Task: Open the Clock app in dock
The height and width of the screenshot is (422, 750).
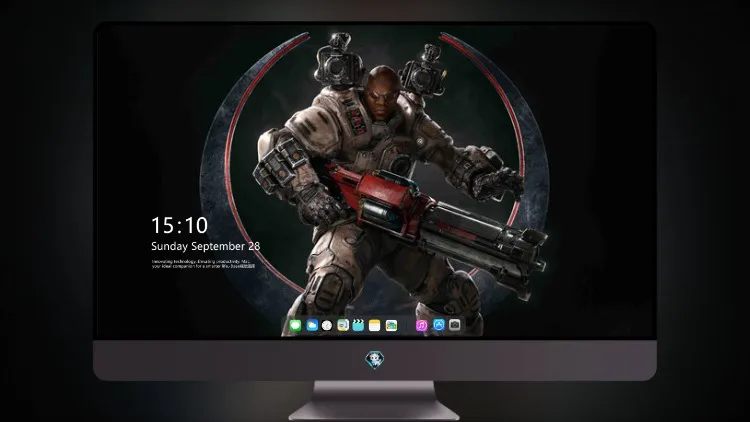Action: pos(327,325)
